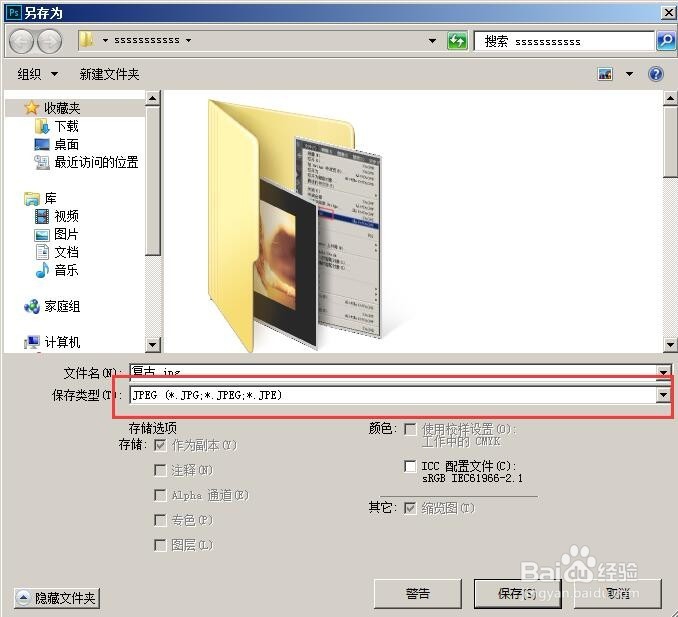Click the 保存 save button
This screenshot has width=678, height=617.
click(517, 594)
